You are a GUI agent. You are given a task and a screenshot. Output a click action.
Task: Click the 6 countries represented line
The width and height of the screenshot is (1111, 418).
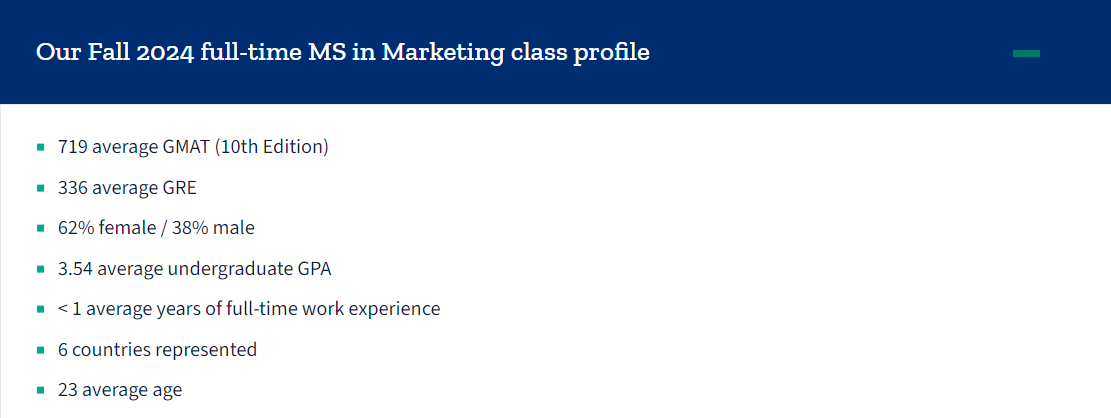pyautogui.click(x=157, y=350)
